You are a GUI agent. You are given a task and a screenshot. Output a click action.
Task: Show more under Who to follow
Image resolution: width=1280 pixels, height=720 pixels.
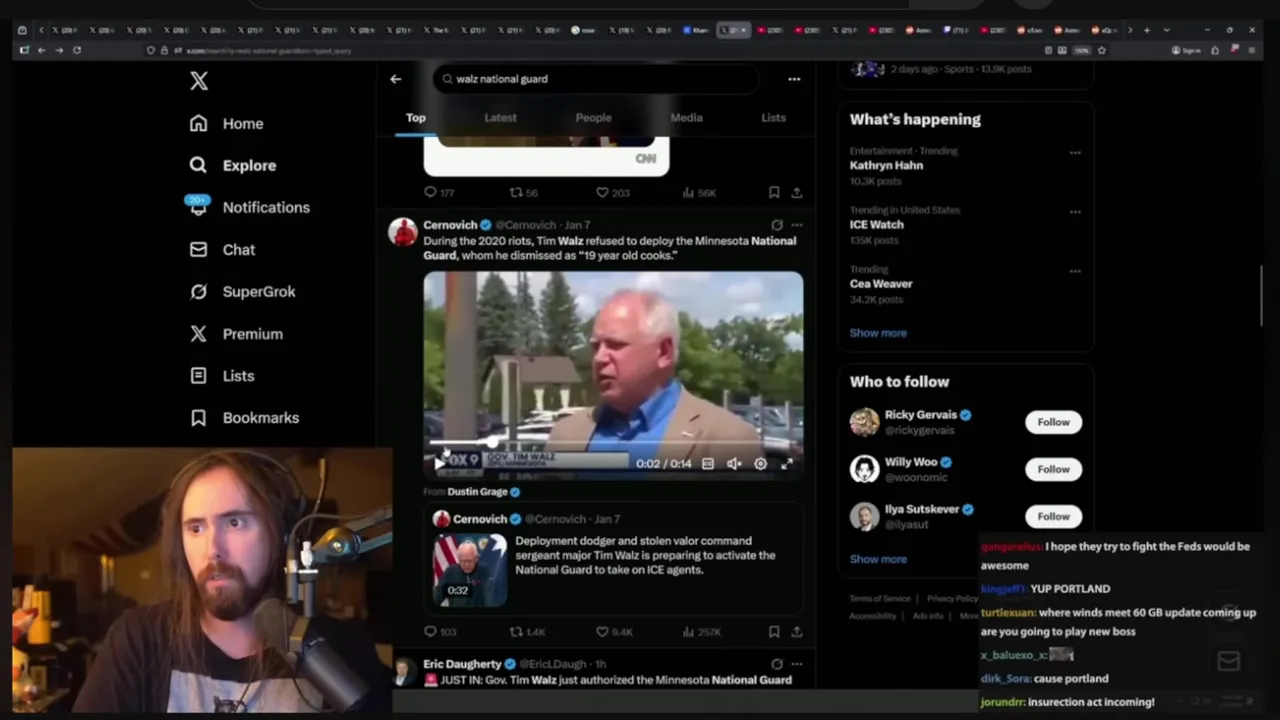[x=878, y=559]
